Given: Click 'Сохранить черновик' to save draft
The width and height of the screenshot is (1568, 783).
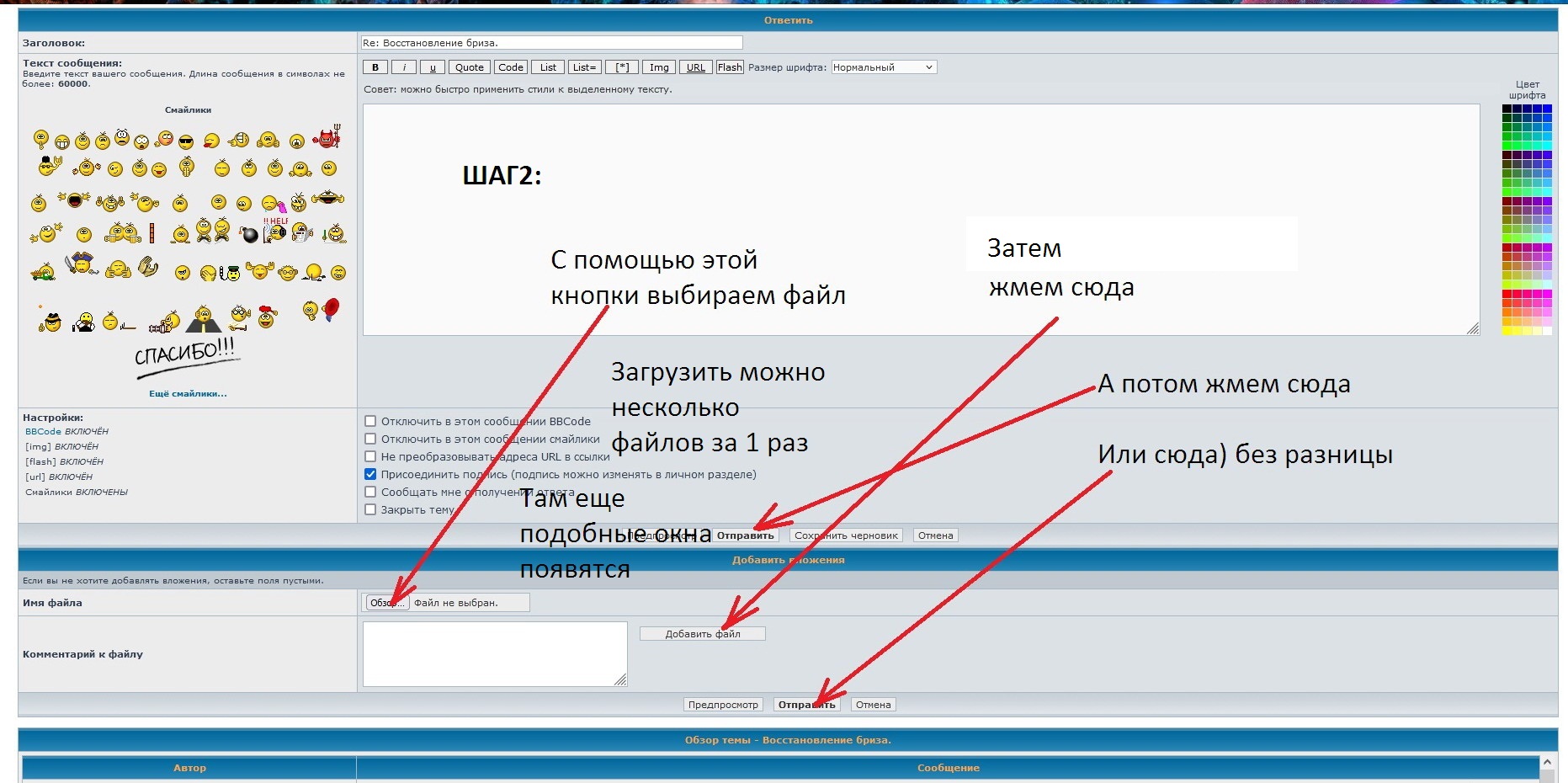Looking at the screenshot, I should coord(846,535).
